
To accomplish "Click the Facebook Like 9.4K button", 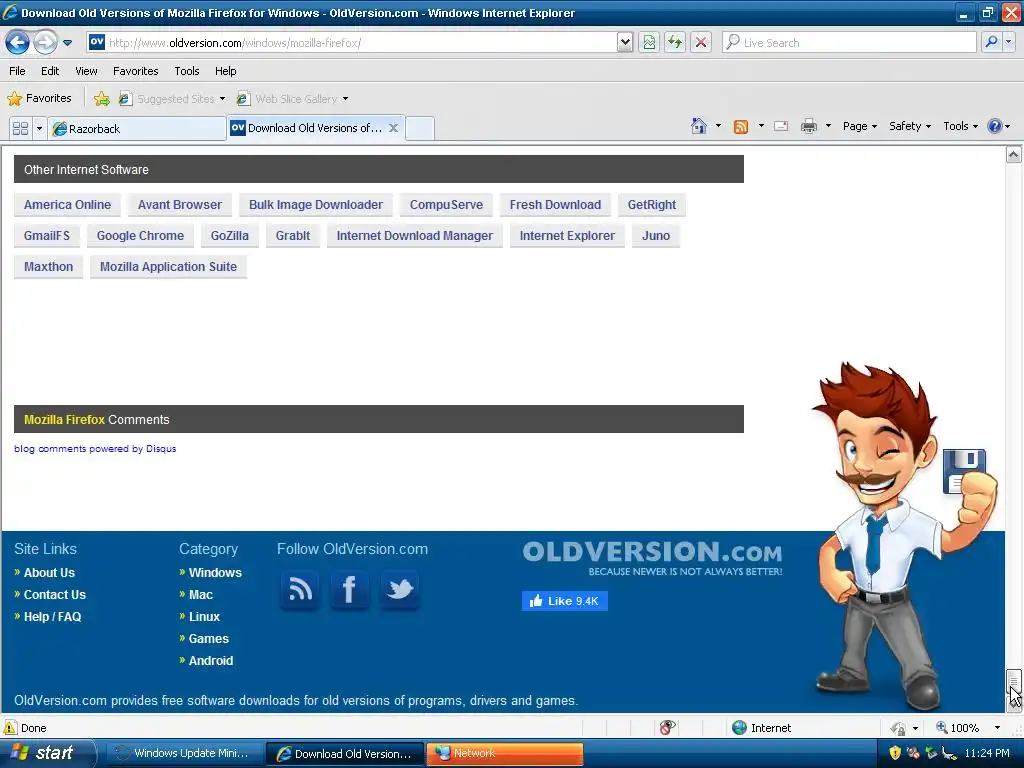I will pyautogui.click(x=565, y=601).
